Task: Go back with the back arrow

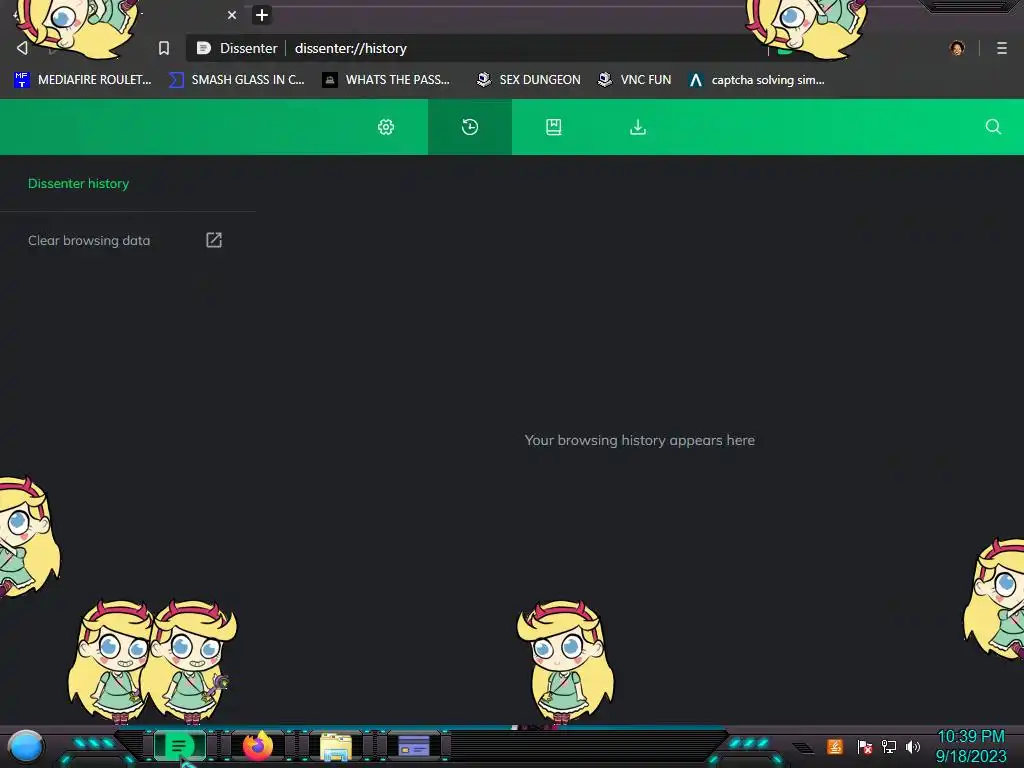Action: 22,48
